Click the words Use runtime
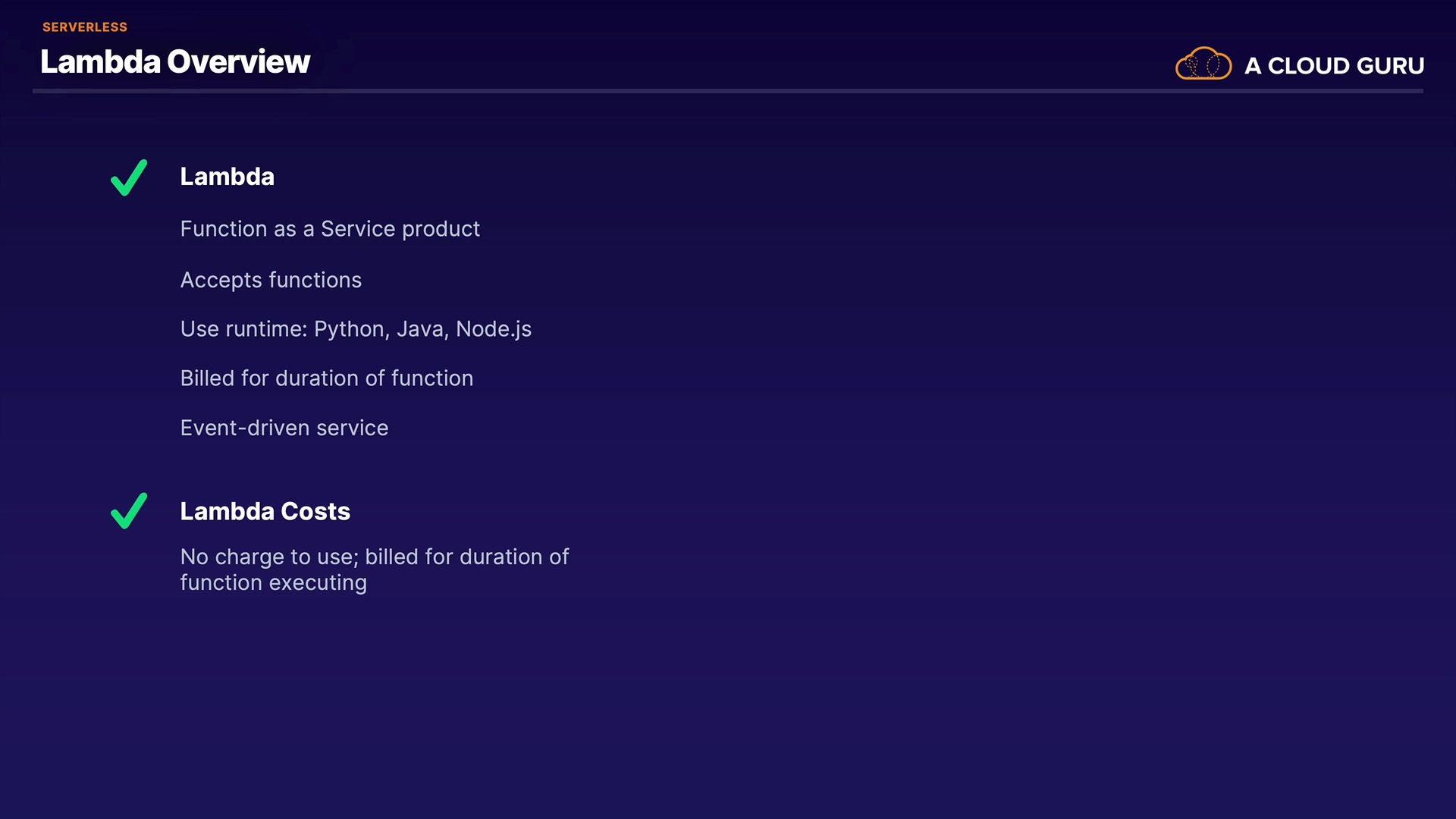The width and height of the screenshot is (1456, 819). pos(243,329)
